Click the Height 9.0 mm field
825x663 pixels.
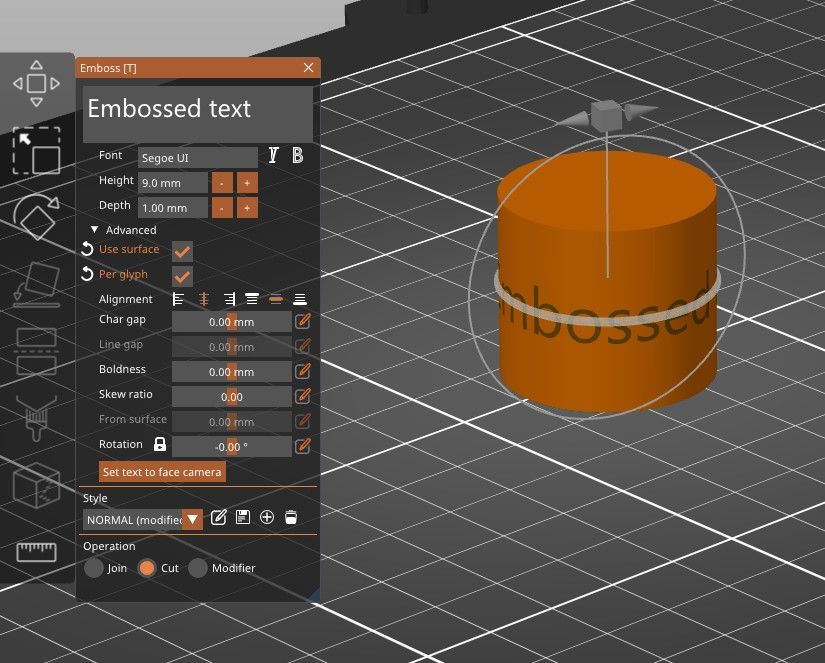(x=173, y=183)
